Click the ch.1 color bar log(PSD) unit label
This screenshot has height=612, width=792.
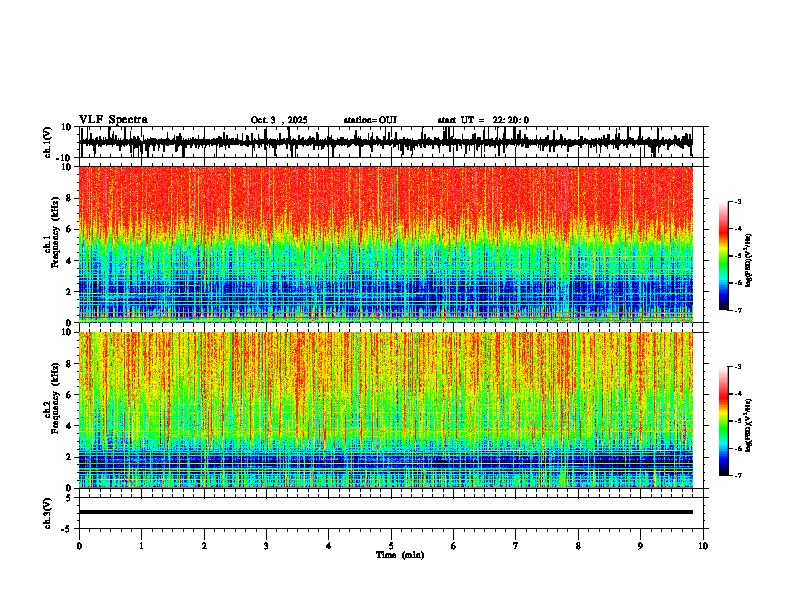click(x=749, y=261)
